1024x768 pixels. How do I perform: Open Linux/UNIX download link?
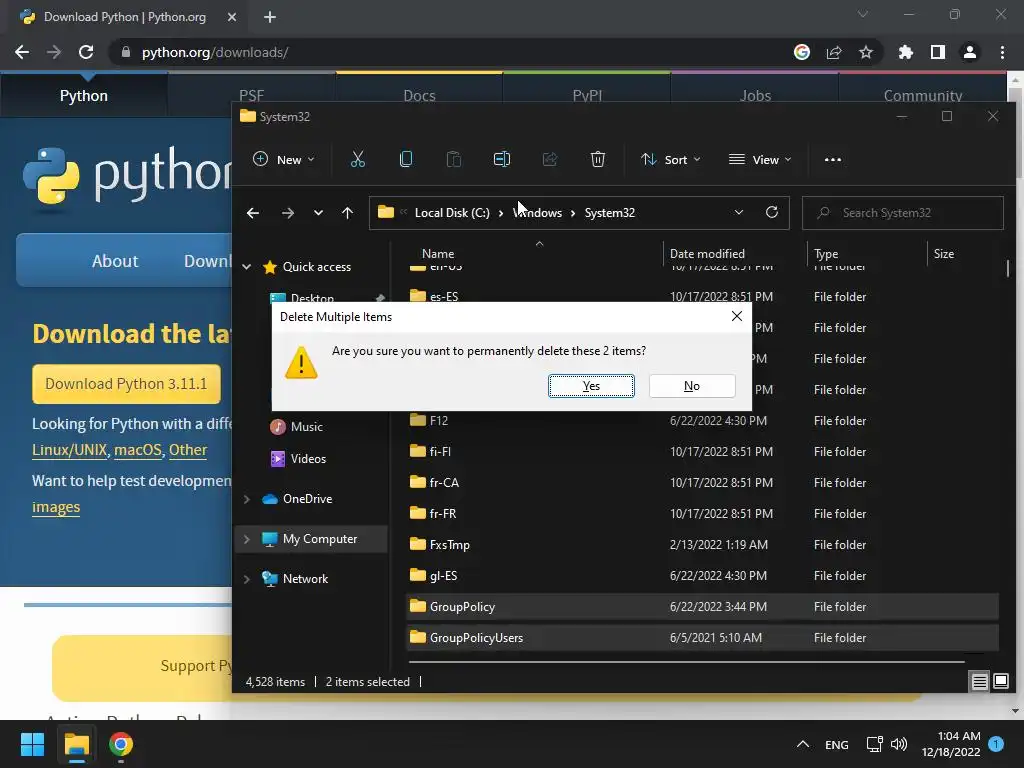click(69, 450)
